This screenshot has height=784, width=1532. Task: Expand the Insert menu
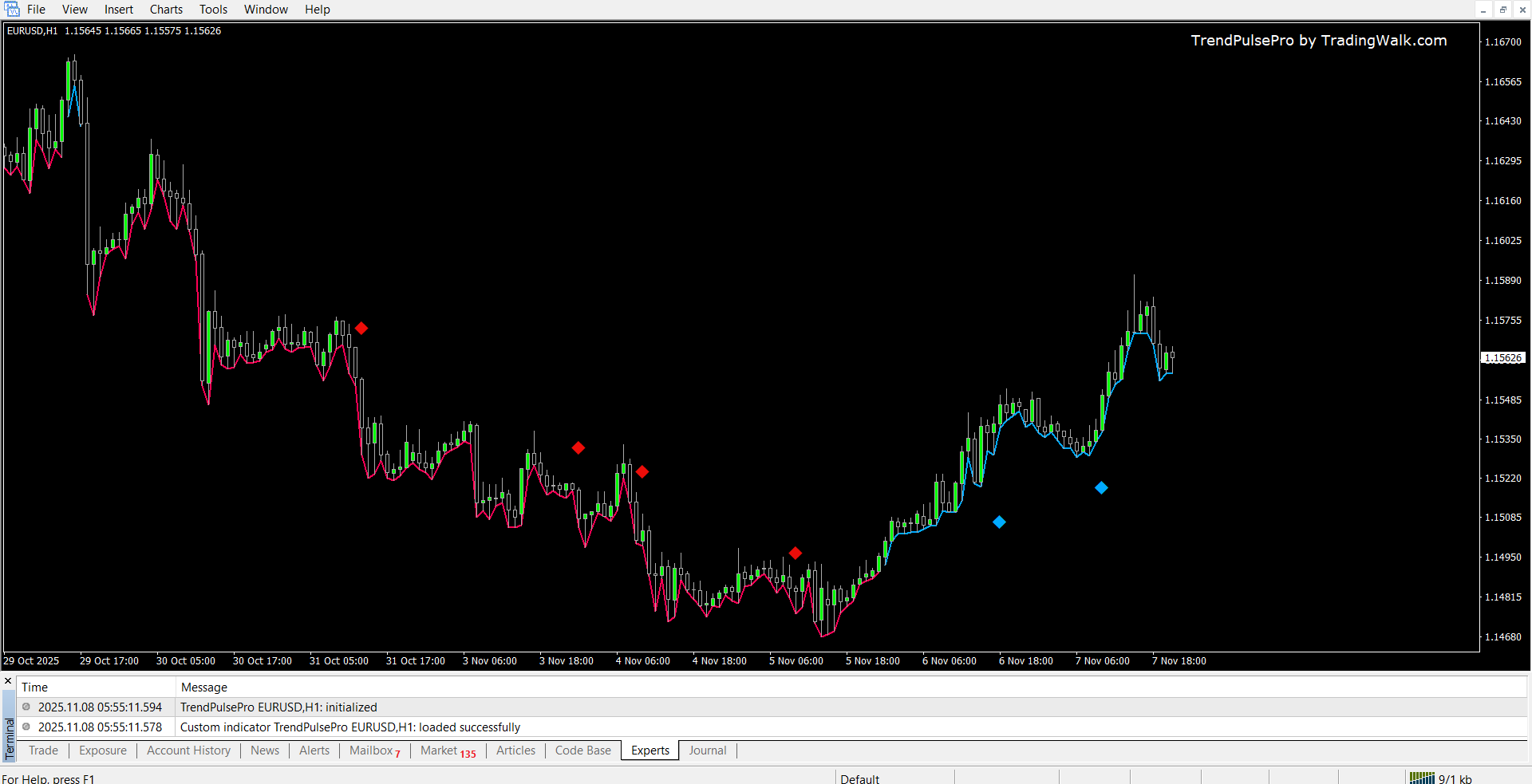tap(118, 10)
